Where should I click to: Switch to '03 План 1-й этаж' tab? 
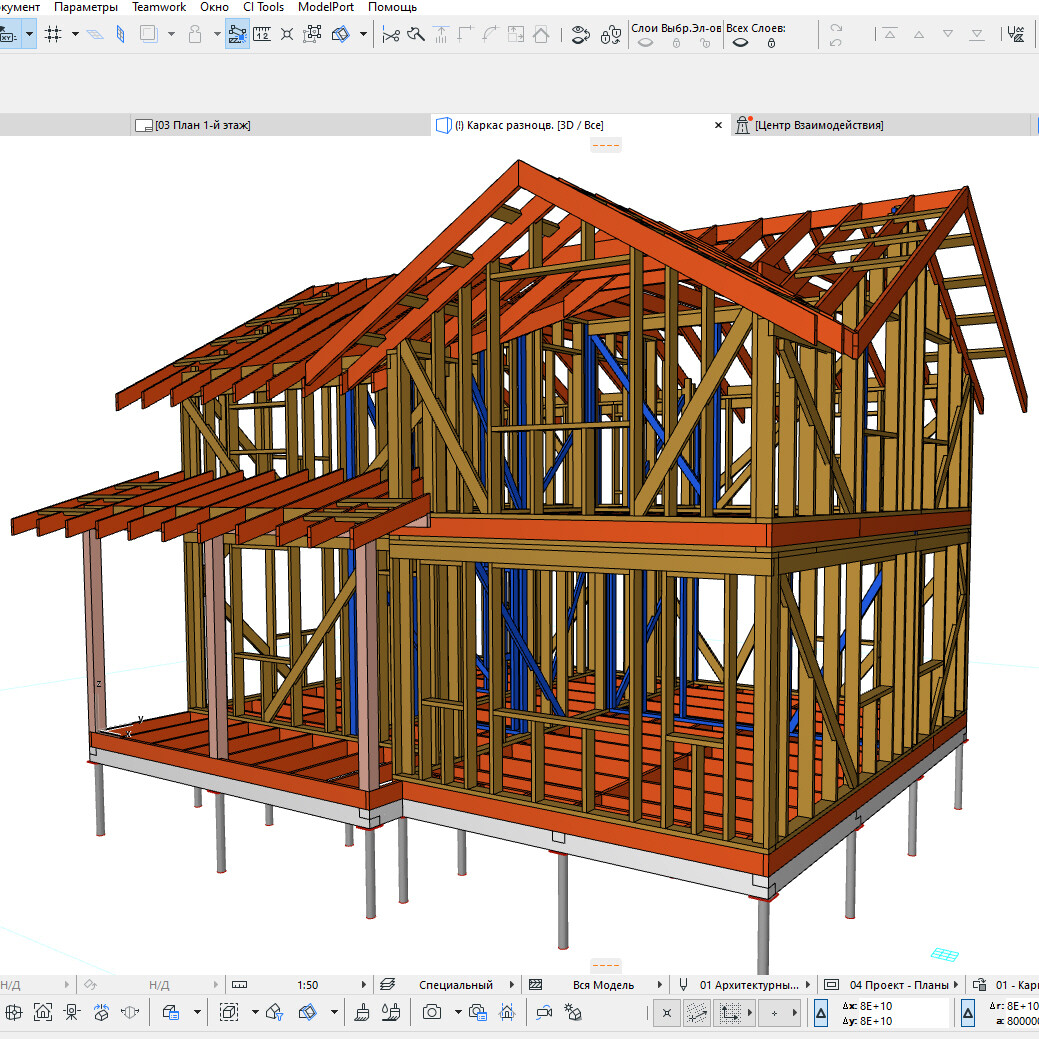(x=202, y=125)
